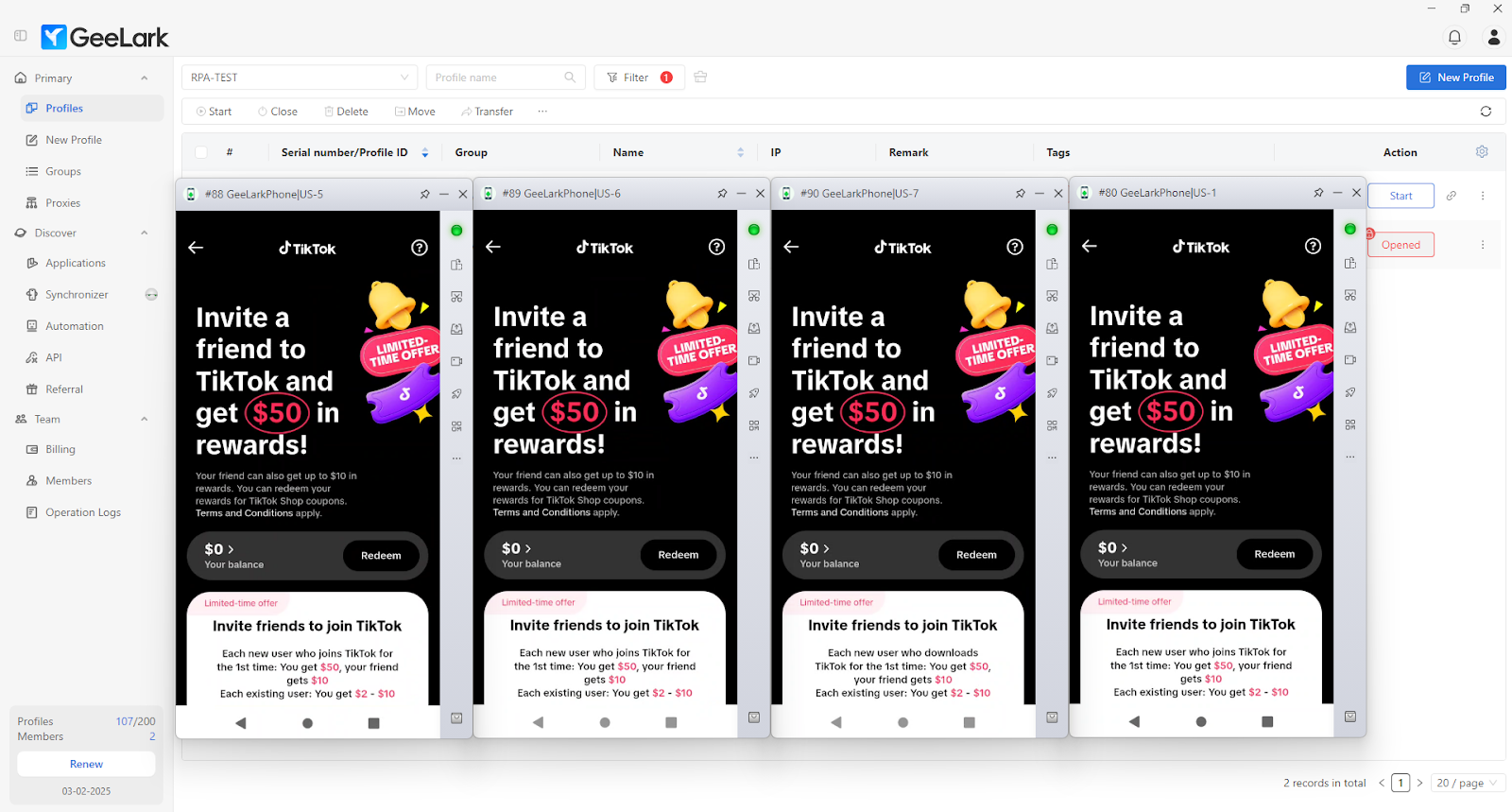Viewport: 1512px width, 812px height.
Task: Collapse the sidebar using the panel icon
Action: [x=21, y=36]
